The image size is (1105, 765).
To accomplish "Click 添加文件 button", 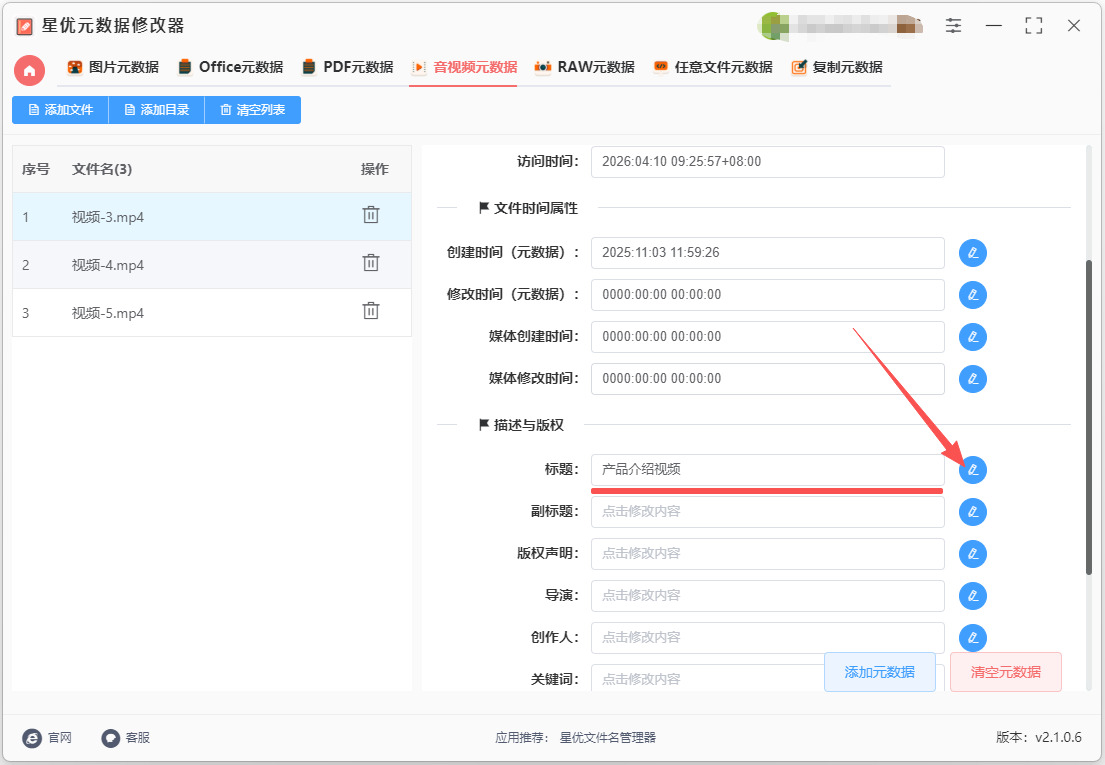I will 61,110.
